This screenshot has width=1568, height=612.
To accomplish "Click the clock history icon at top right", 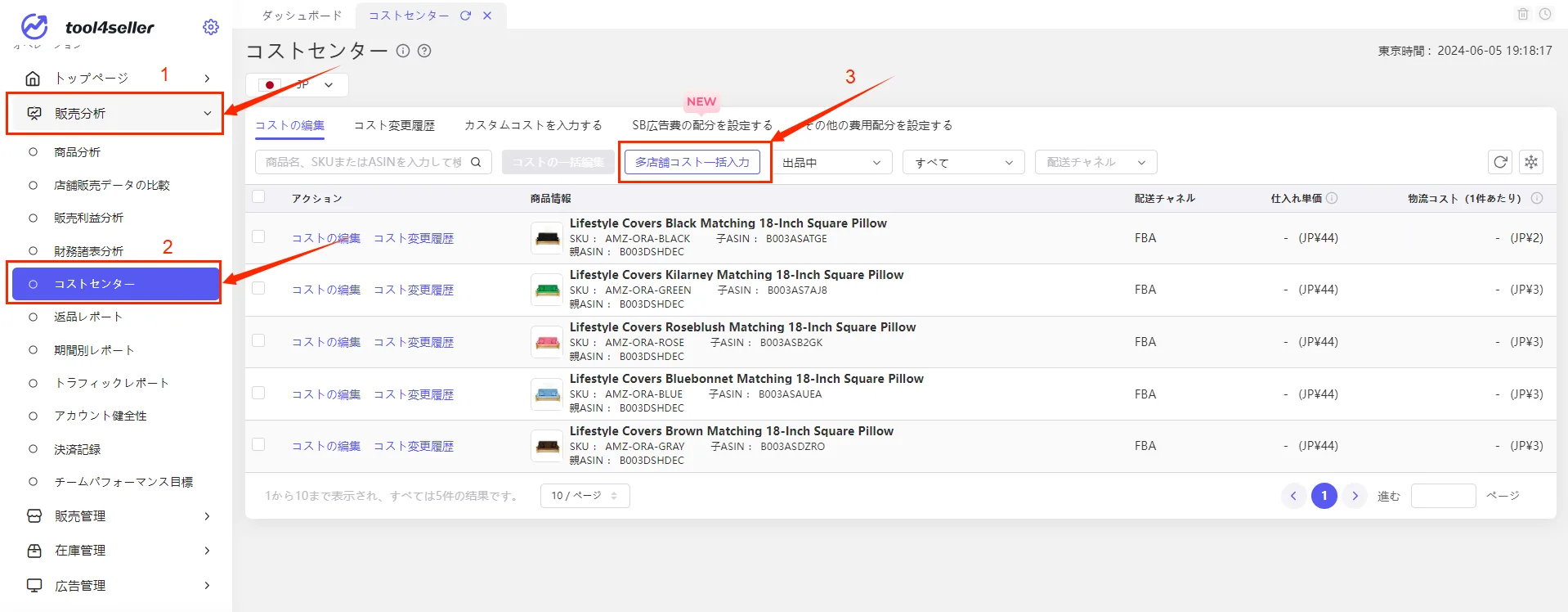I will tap(1545, 14).
